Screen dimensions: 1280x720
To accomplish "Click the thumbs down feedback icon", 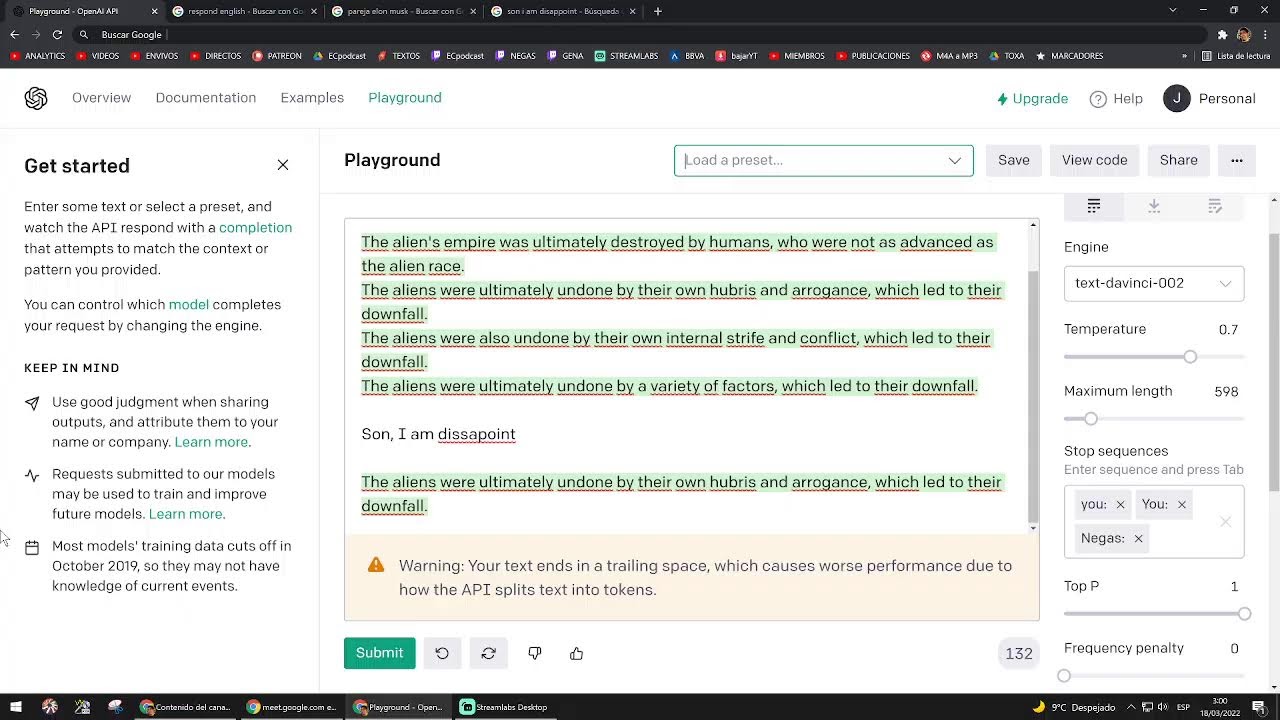I will [535, 653].
